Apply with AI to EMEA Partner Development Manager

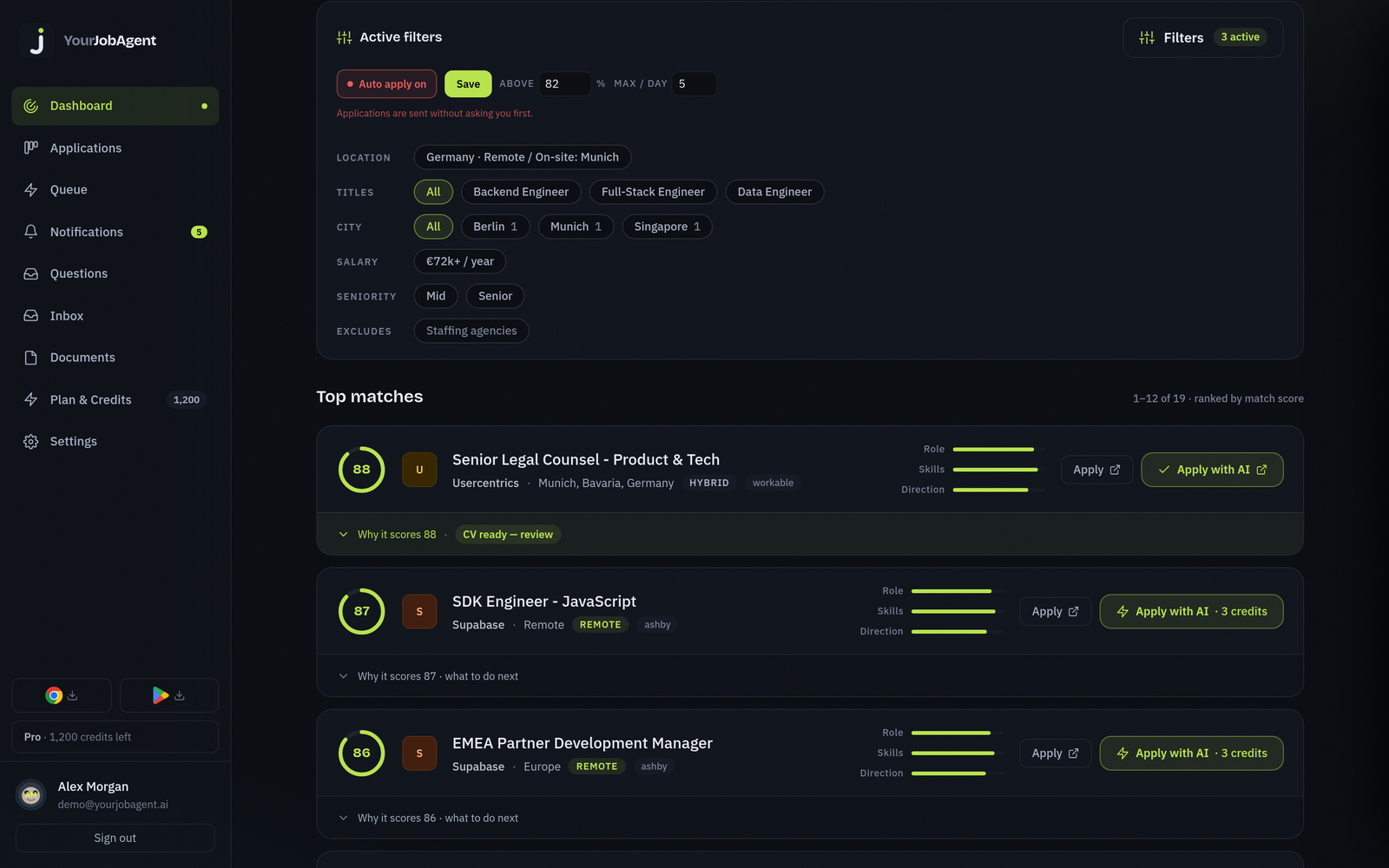1191,753
